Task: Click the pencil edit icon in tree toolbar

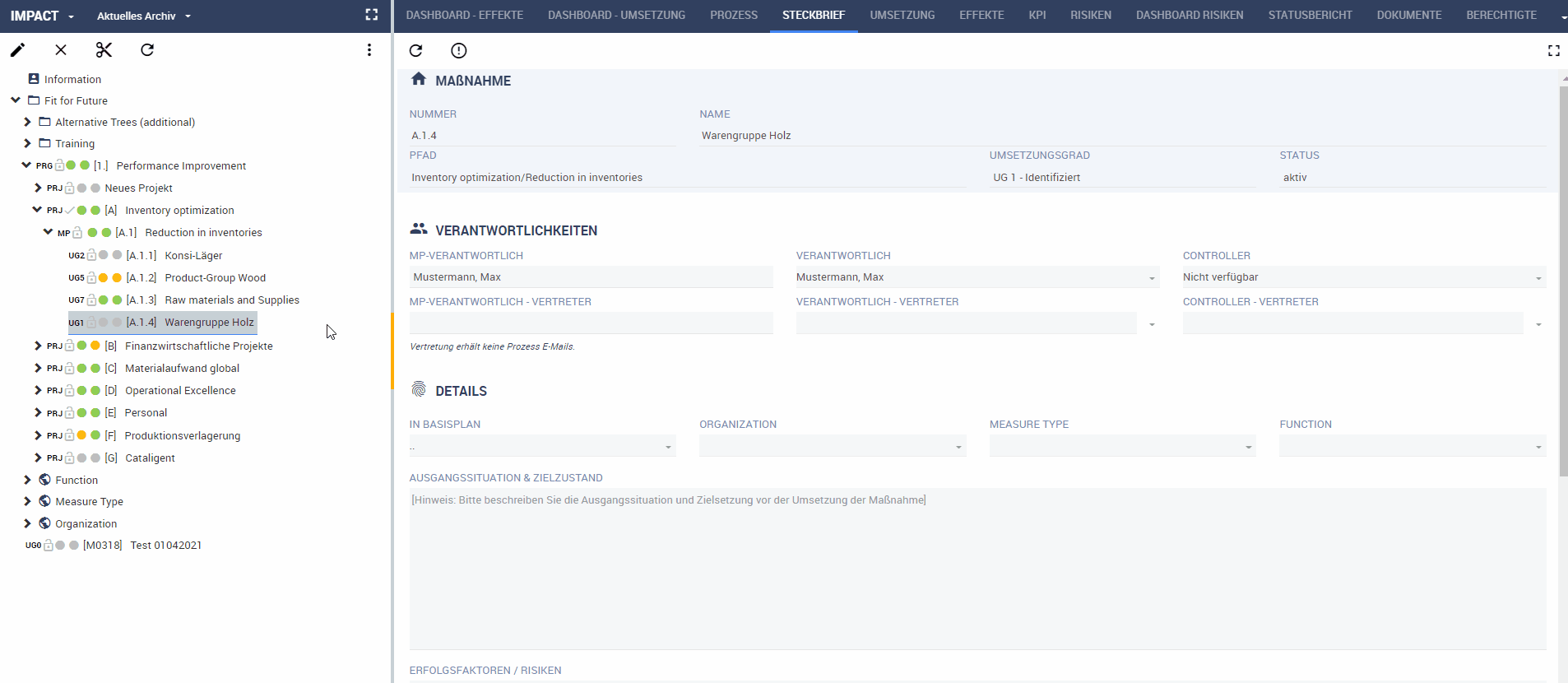Action: [17, 50]
